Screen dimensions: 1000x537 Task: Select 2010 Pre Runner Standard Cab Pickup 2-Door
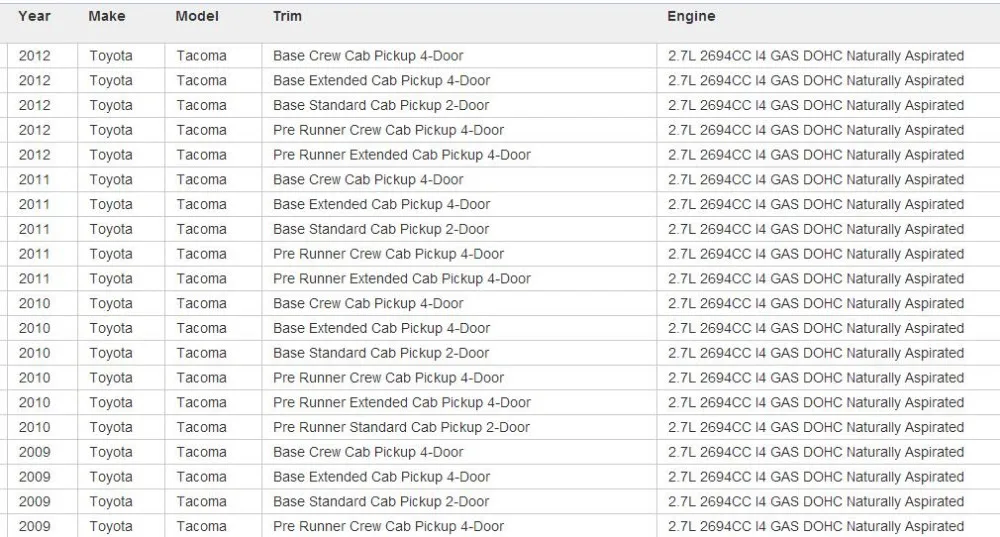click(x=401, y=428)
